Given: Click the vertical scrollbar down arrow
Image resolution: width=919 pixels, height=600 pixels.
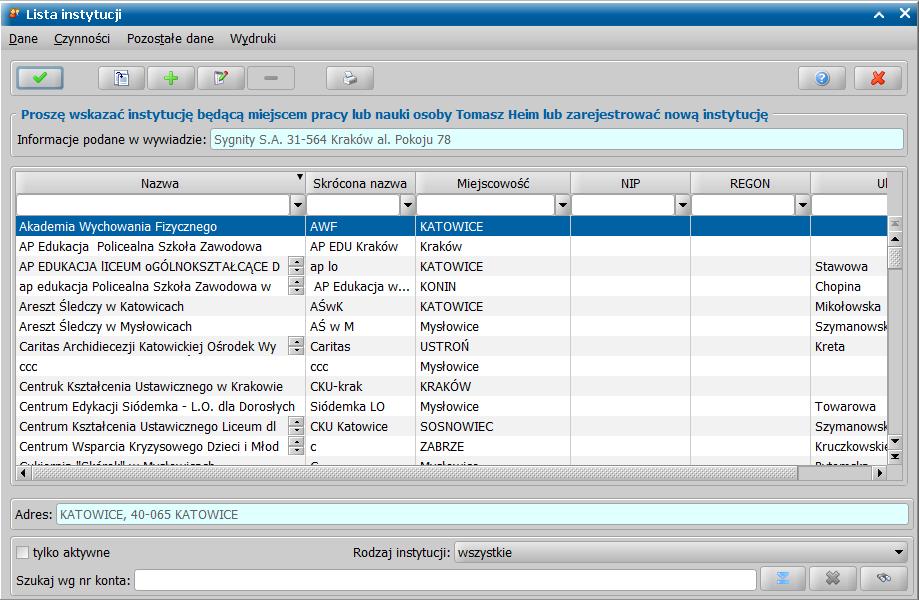Looking at the screenshot, I should click(x=895, y=441).
